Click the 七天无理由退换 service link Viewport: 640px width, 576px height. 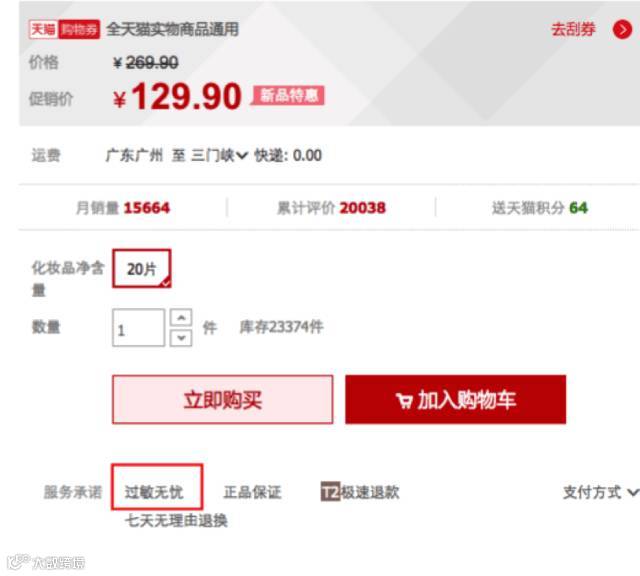point(176,520)
